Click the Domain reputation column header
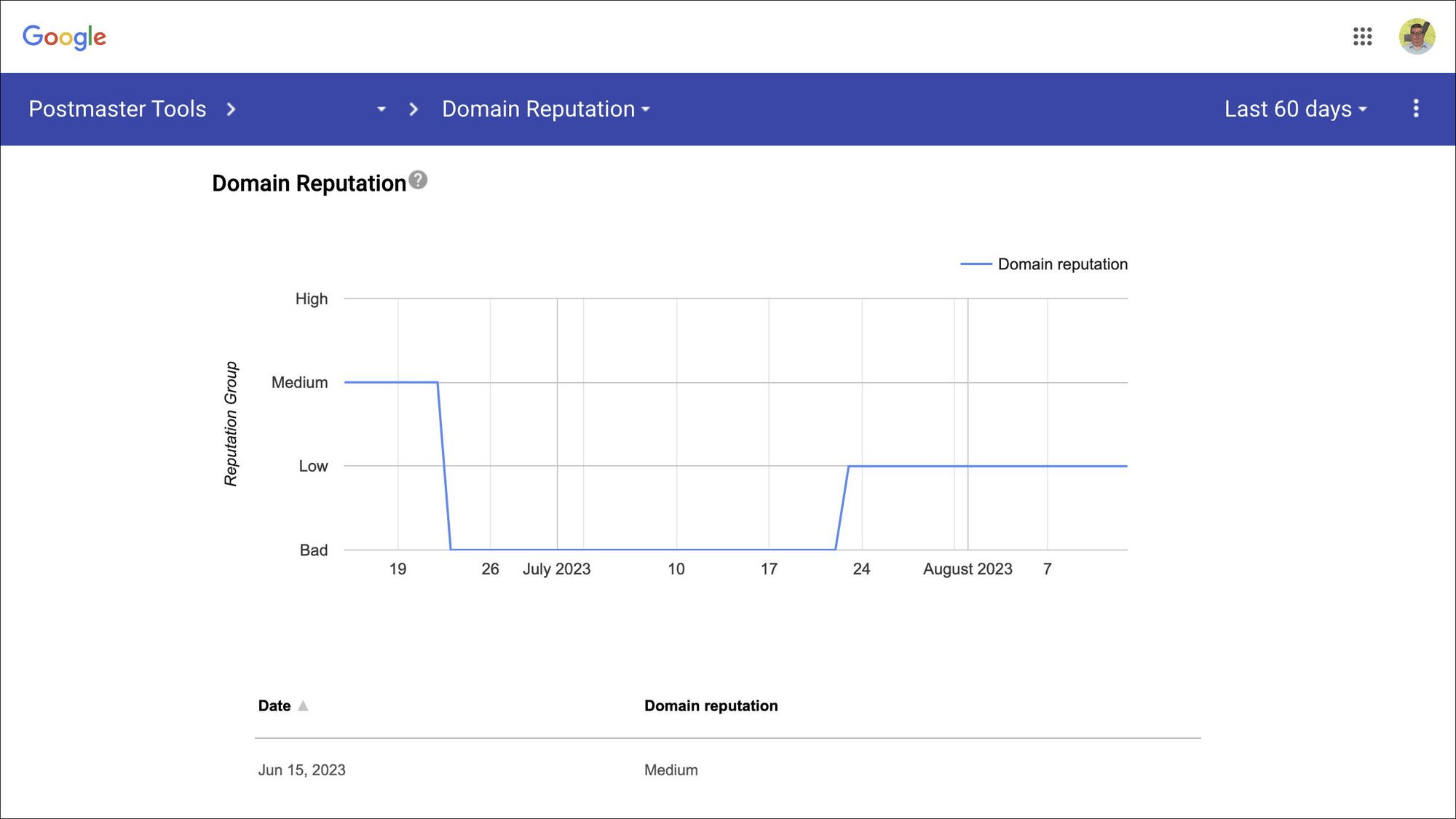Image resolution: width=1456 pixels, height=819 pixels. click(x=711, y=705)
